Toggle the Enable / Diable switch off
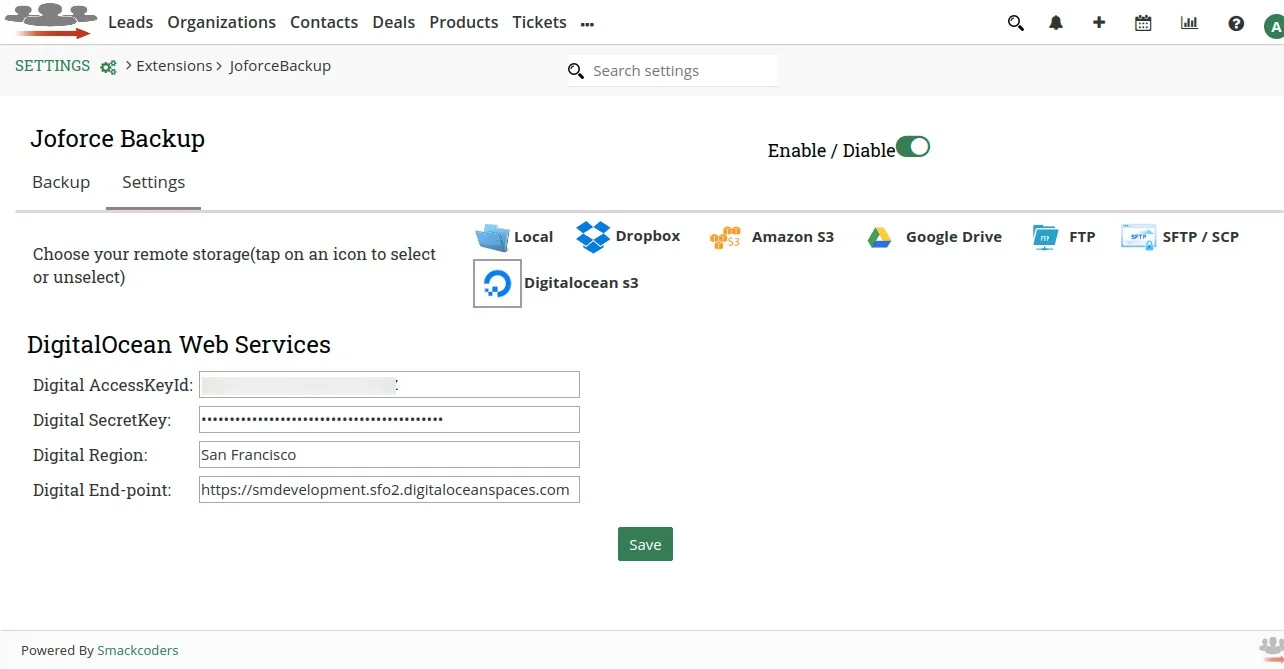 click(912, 146)
